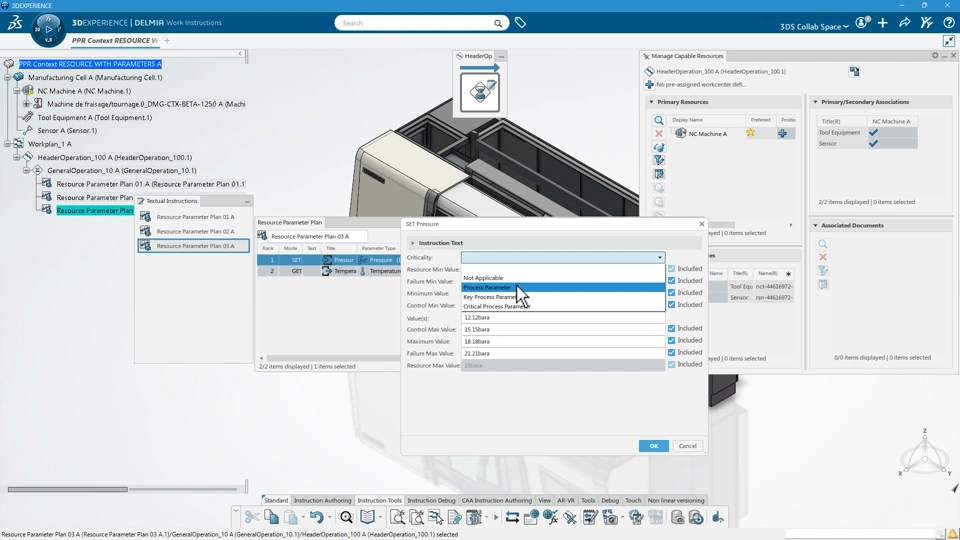Click the Undo arrow icon
Viewport: 960px width, 540px height.
[316, 517]
